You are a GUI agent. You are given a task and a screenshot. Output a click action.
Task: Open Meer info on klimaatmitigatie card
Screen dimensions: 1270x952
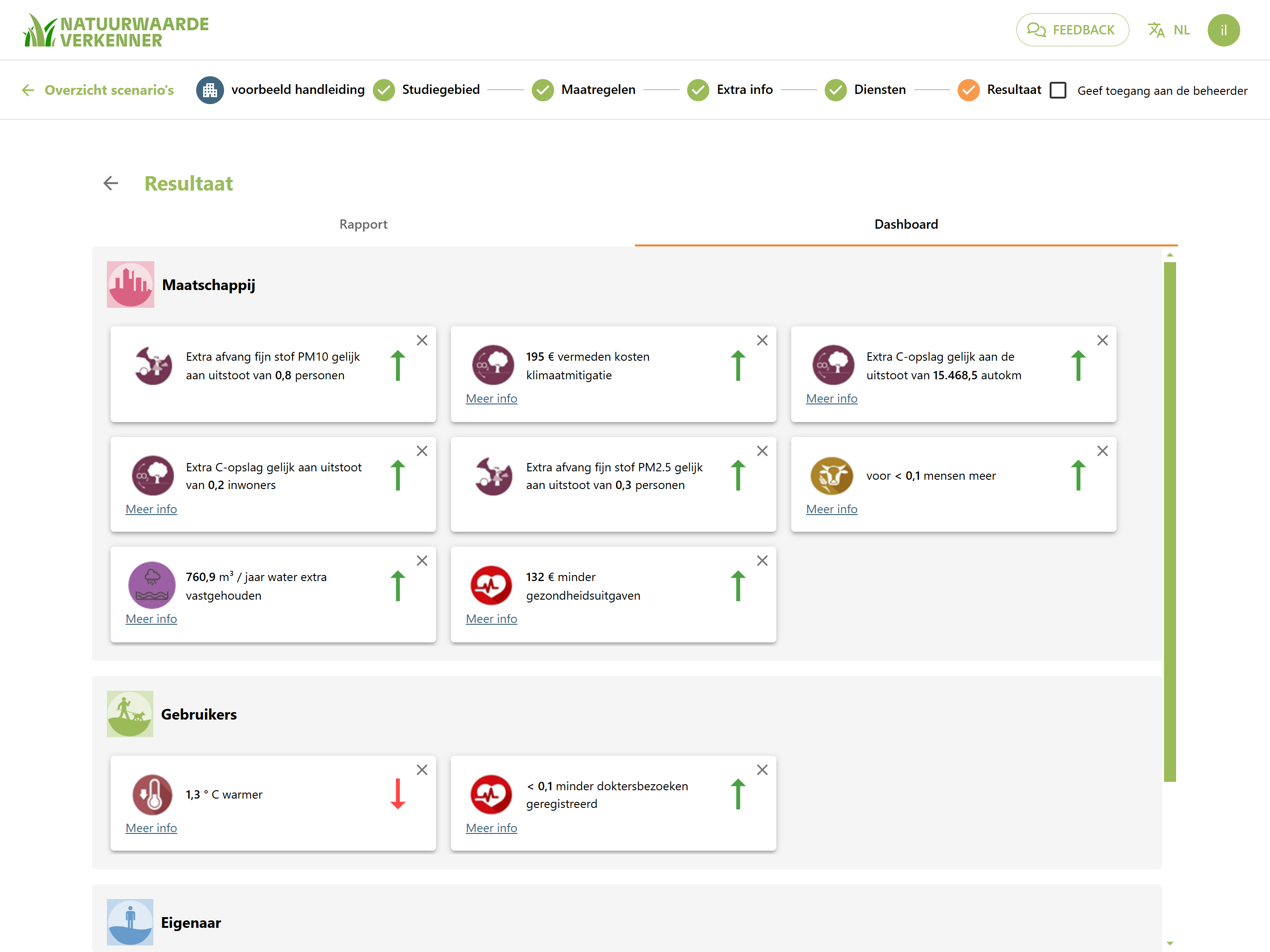[x=491, y=398]
